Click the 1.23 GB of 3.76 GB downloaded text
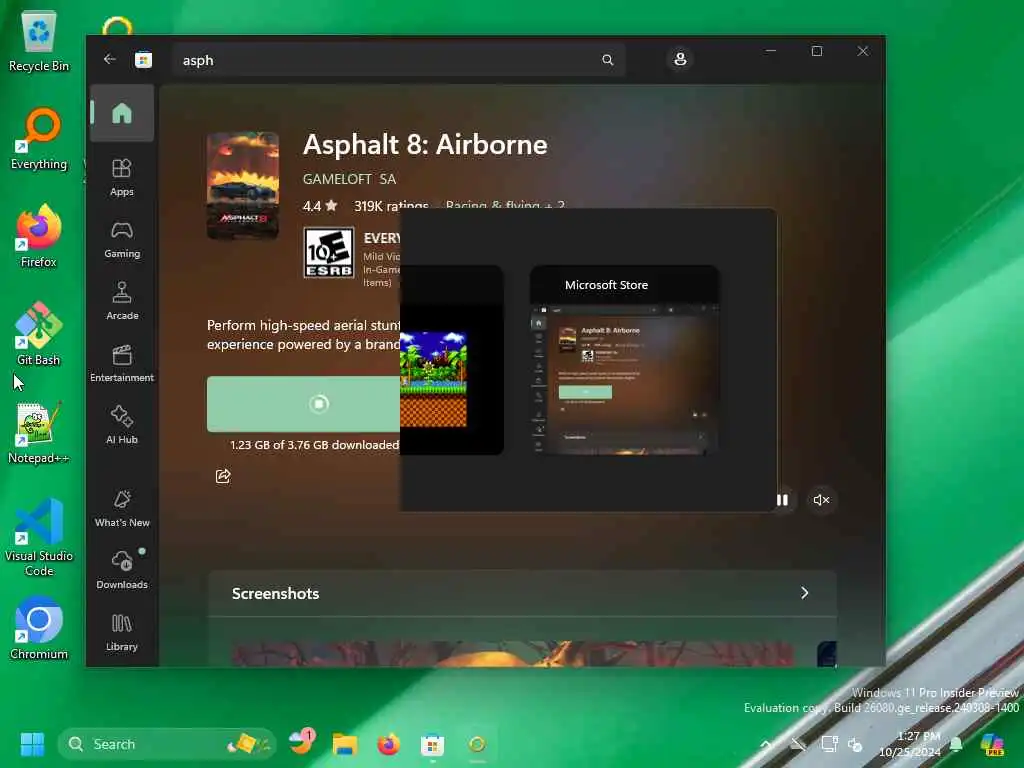The width and height of the screenshot is (1024, 768). (314, 445)
